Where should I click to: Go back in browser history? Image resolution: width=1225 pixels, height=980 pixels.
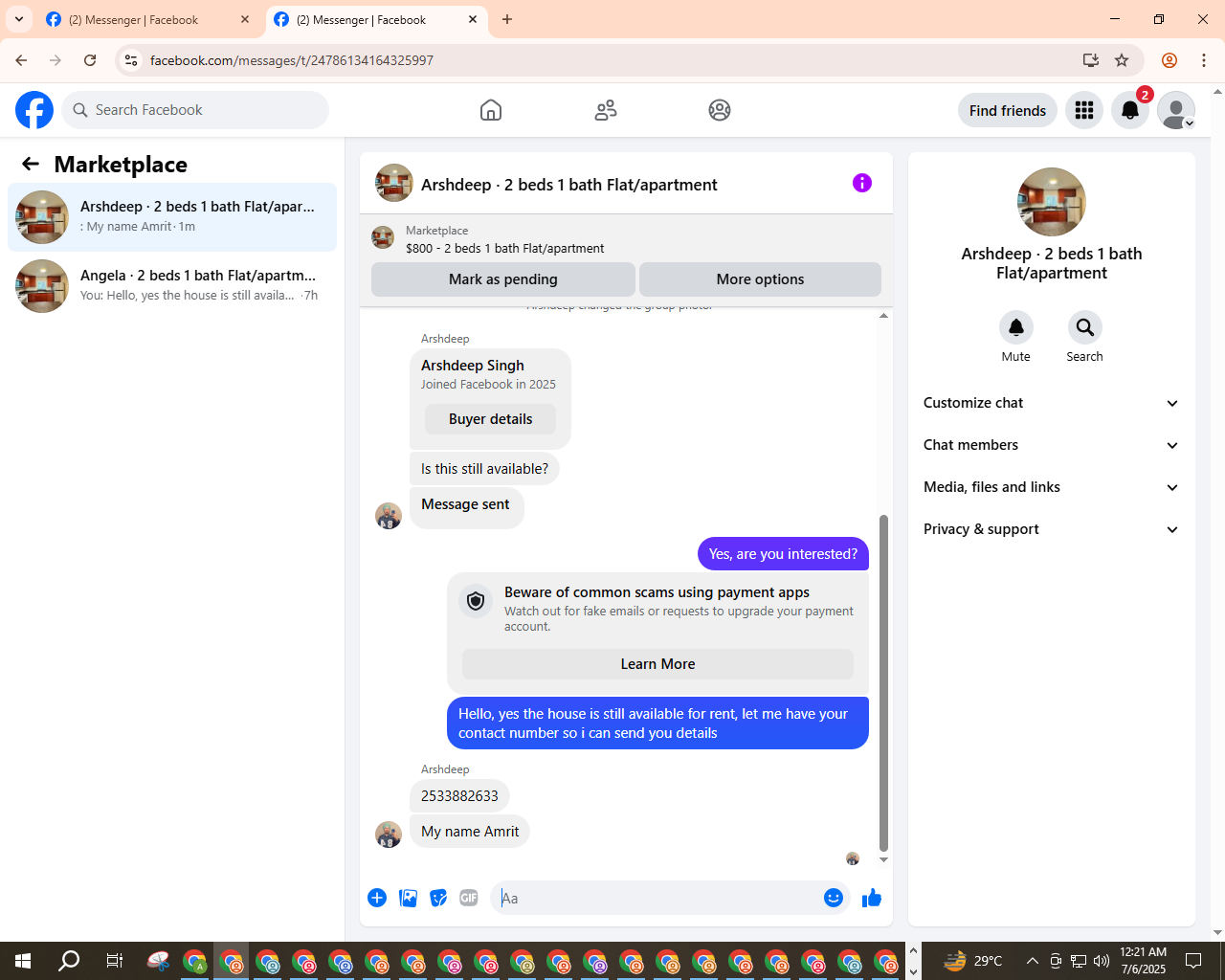pyautogui.click(x=21, y=60)
